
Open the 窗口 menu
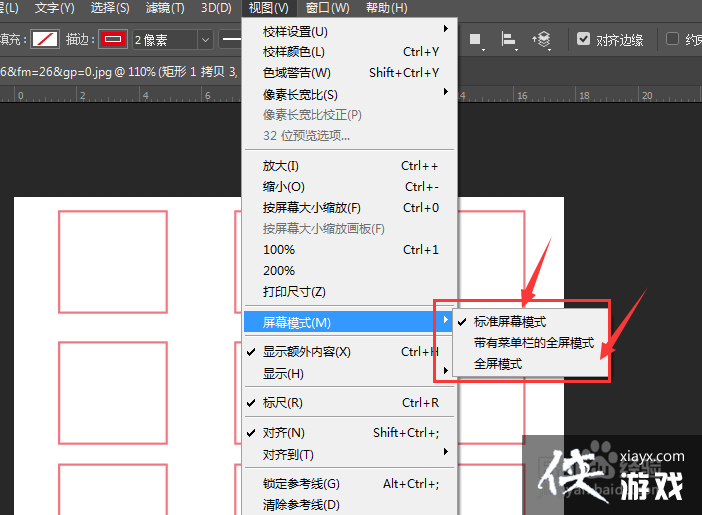pyautogui.click(x=327, y=8)
